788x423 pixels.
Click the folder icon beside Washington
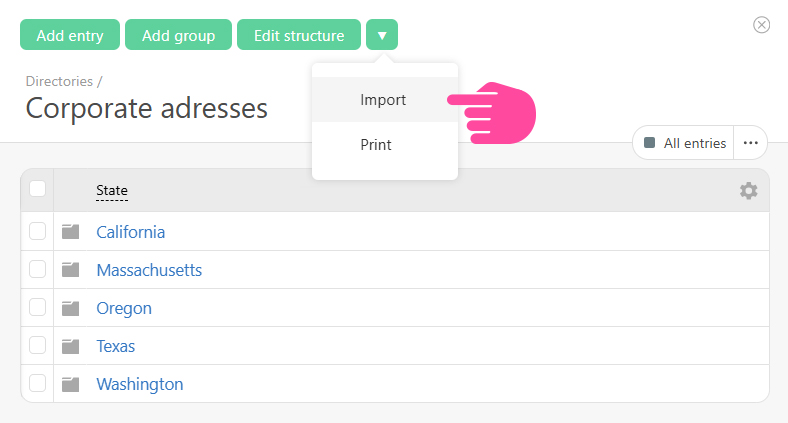(70, 384)
